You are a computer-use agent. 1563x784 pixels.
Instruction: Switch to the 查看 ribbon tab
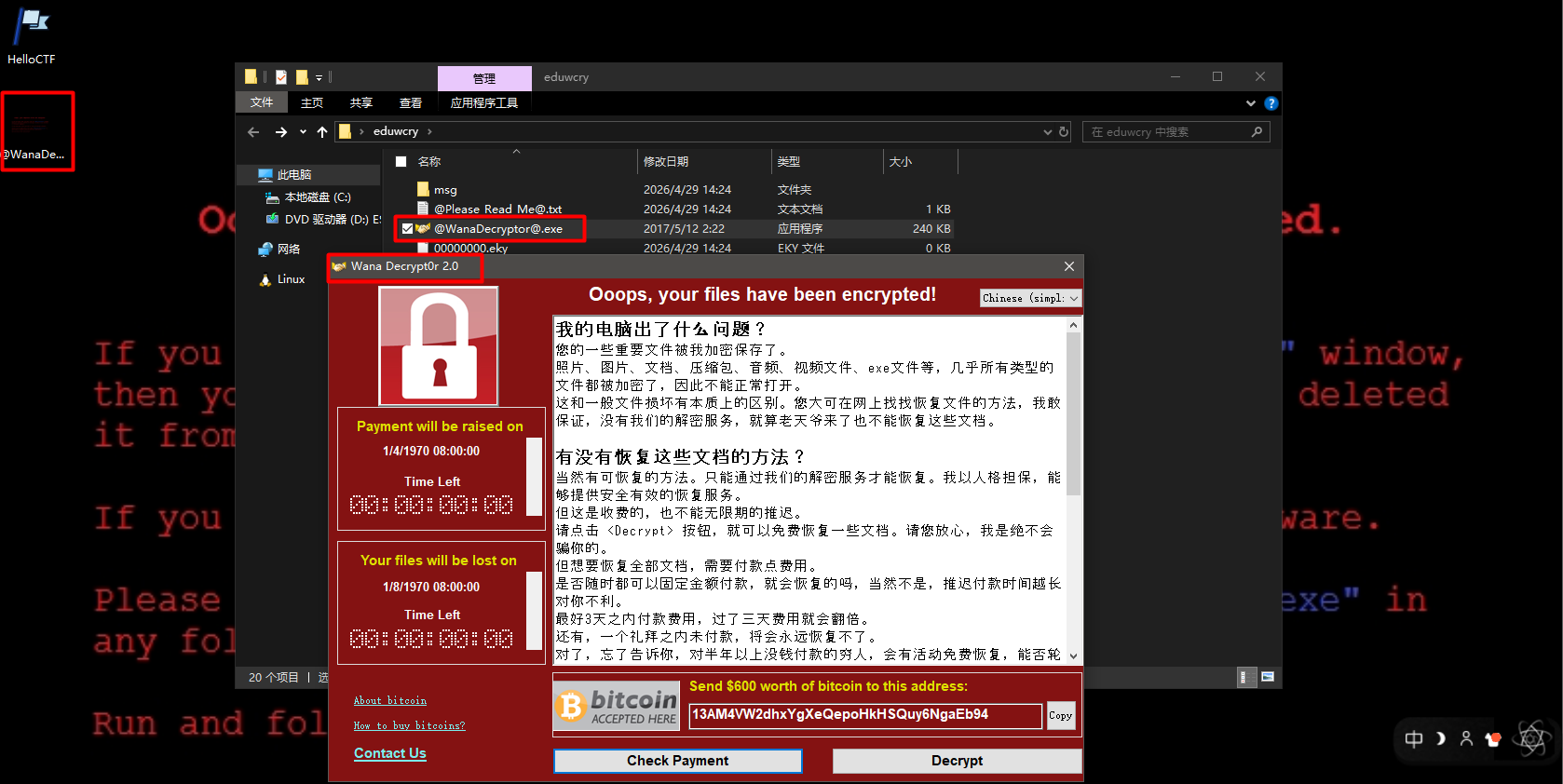click(x=411, y=103)
